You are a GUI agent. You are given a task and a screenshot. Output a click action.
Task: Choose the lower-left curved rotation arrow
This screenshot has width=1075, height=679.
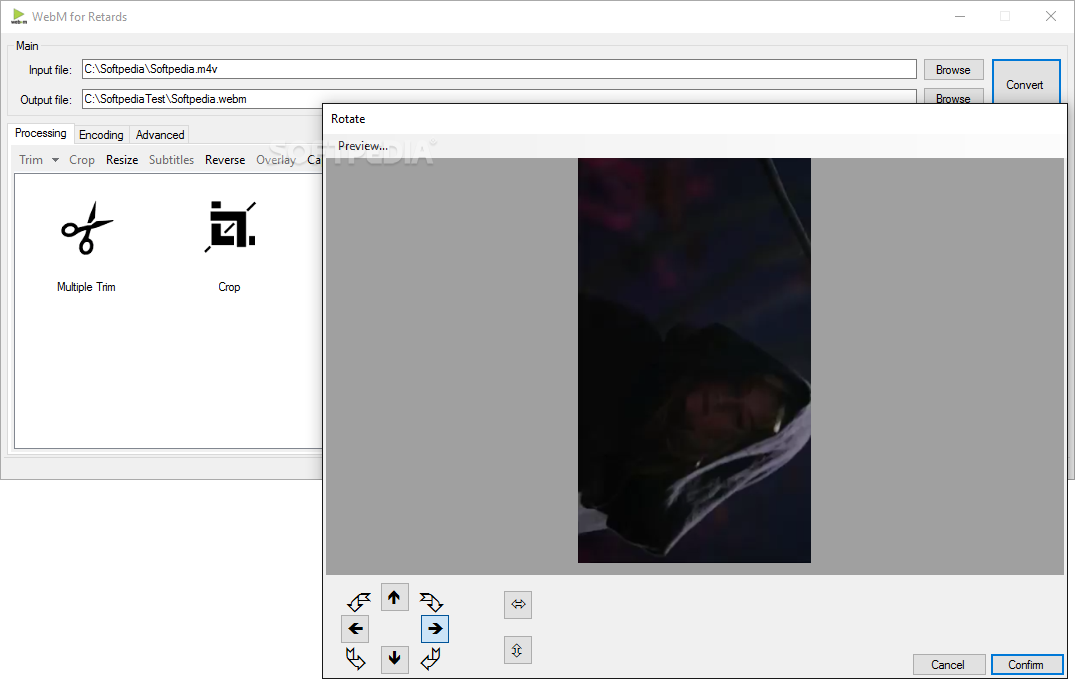pos(355,658)
